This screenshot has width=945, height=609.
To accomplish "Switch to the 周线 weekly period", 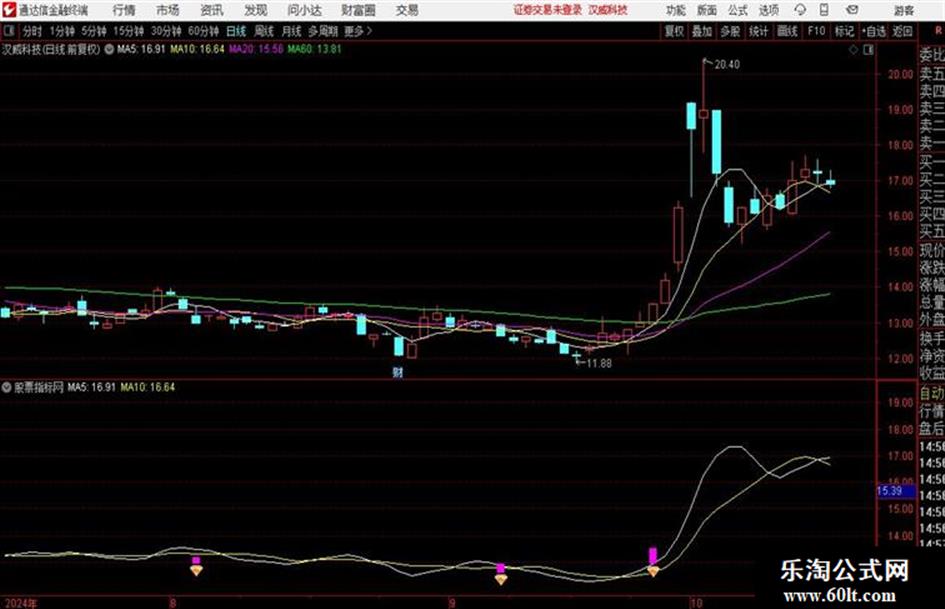I will click(264, 31).
